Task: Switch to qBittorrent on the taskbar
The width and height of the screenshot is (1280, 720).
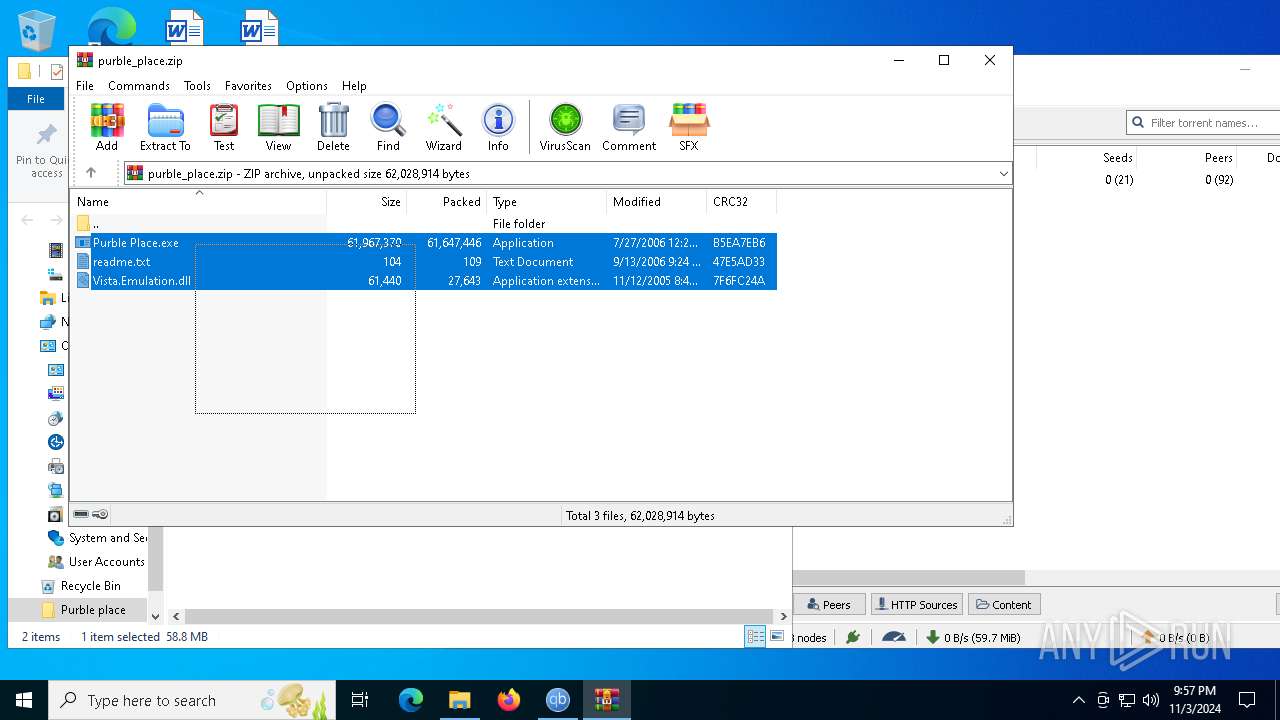Action: tap(558, 700)
